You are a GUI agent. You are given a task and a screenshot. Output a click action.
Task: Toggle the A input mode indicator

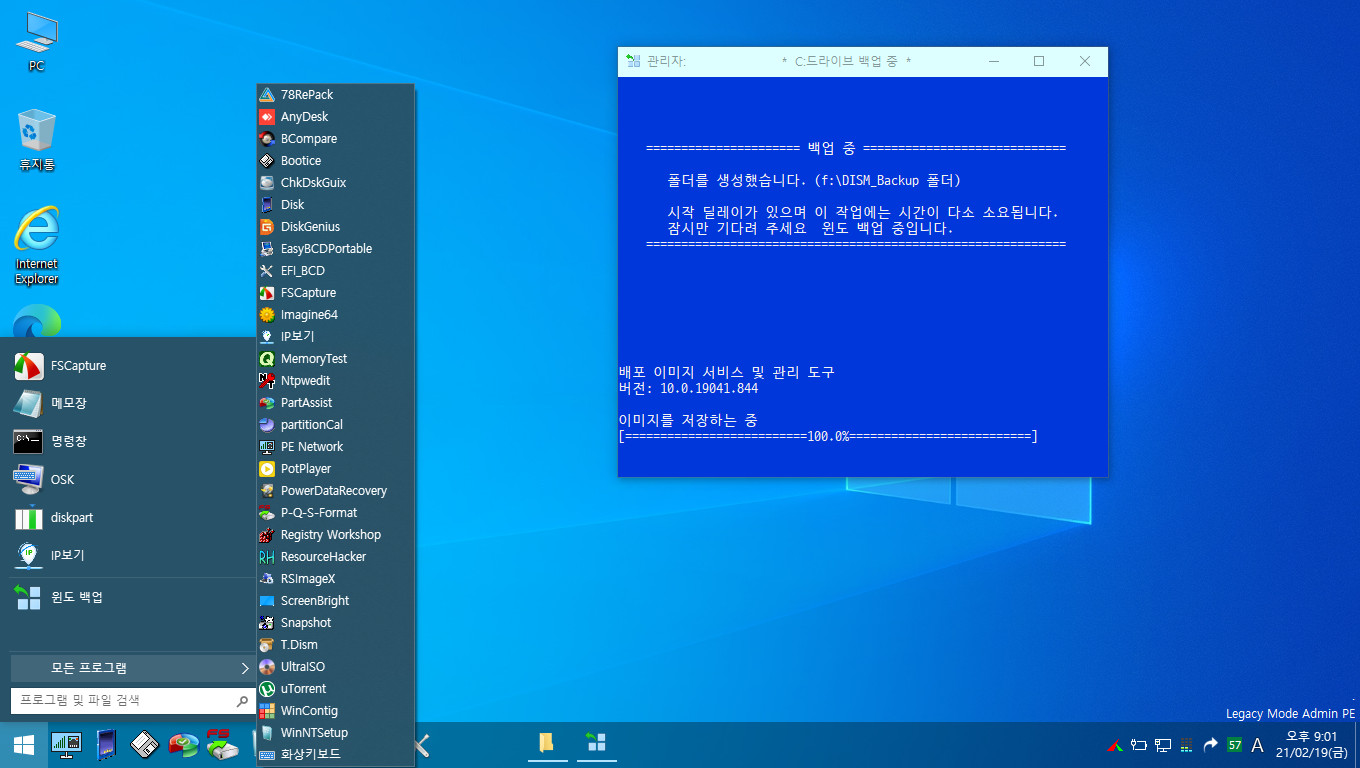coord(1258,745)
